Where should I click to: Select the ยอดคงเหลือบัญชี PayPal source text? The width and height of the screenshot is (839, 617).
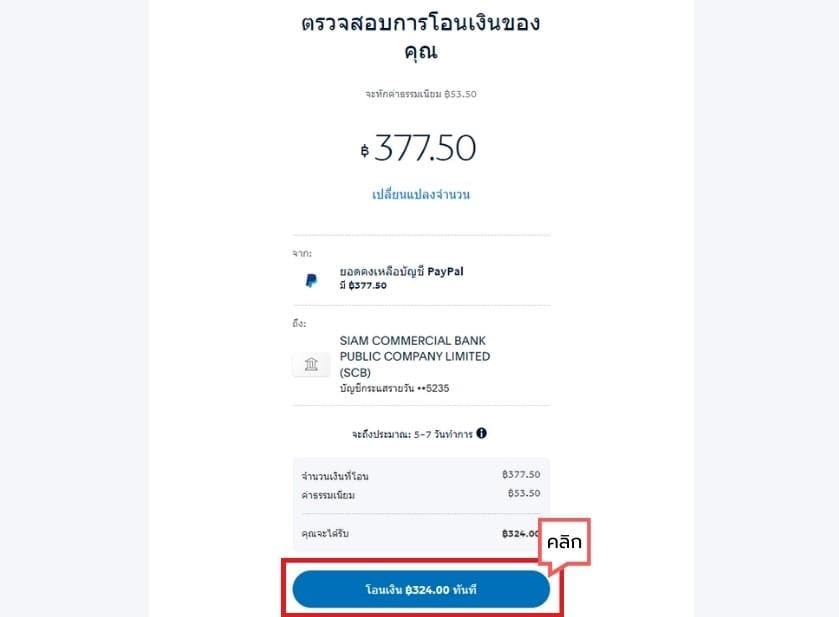click(401, 271)
